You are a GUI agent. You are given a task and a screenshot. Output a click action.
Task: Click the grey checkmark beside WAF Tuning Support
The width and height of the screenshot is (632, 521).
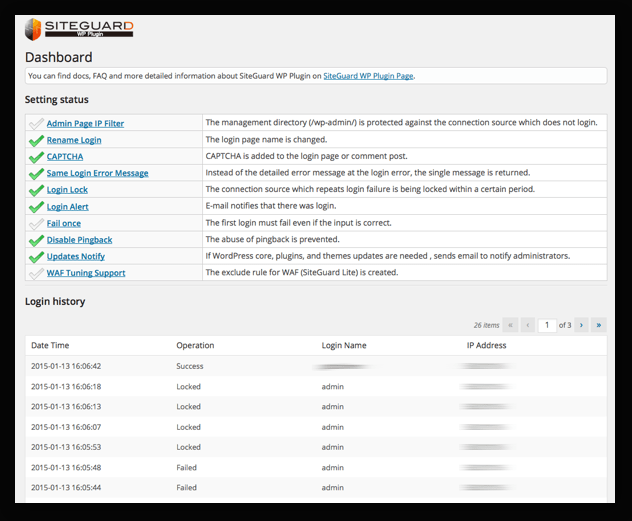tap(36, 273)
